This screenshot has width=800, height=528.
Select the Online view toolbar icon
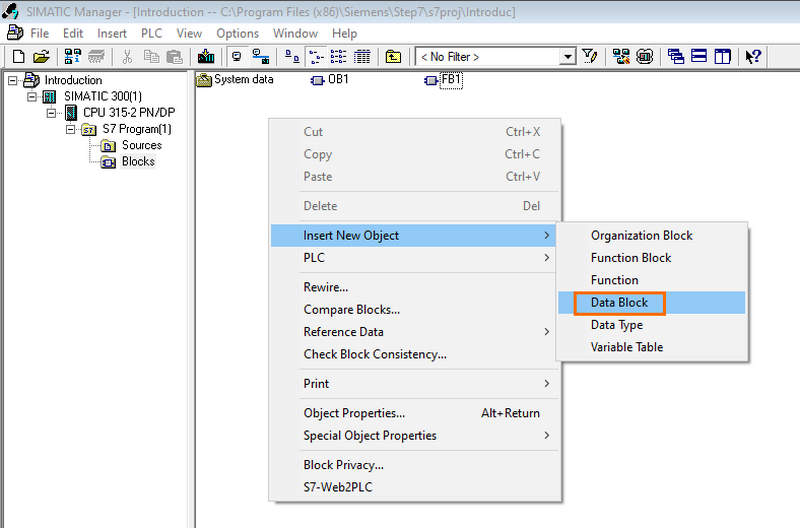[261, 56]
